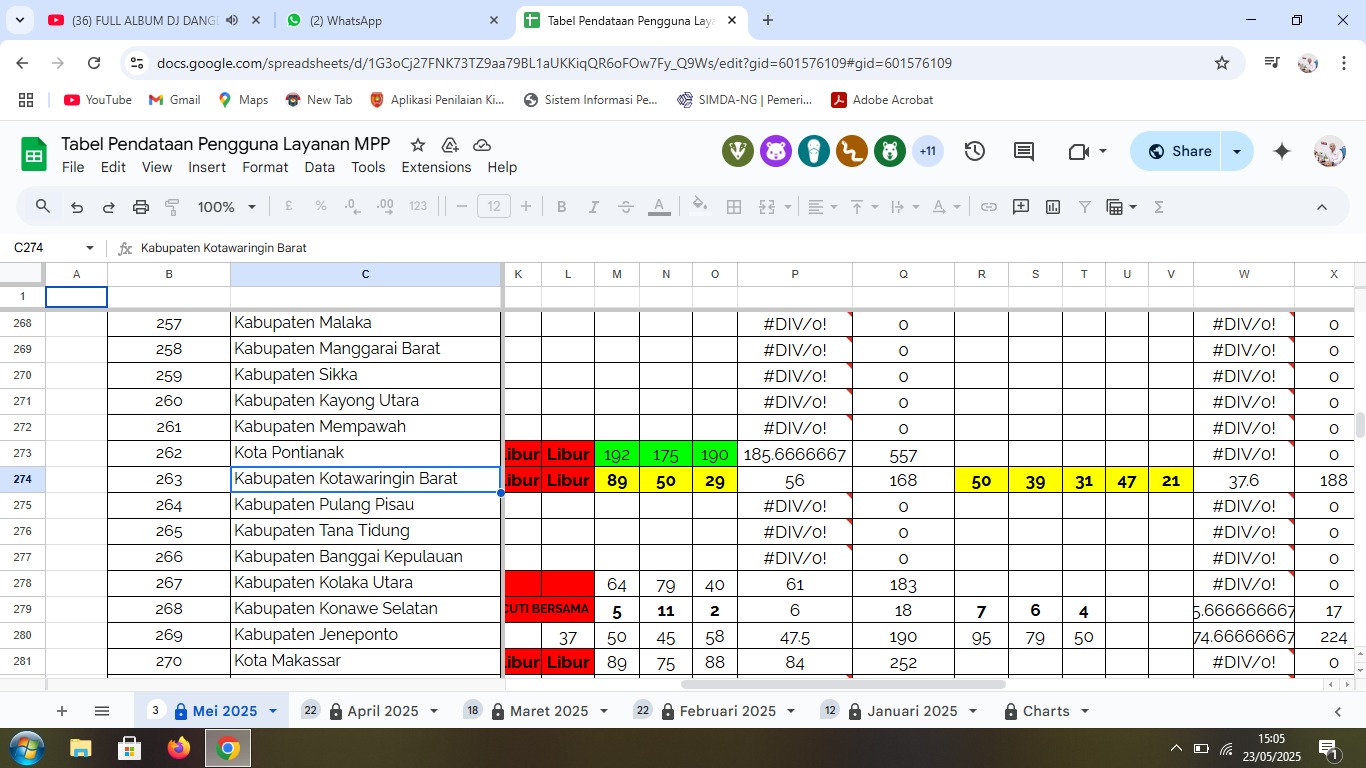
Task: Toggle italic formatting
Action: 594,207
